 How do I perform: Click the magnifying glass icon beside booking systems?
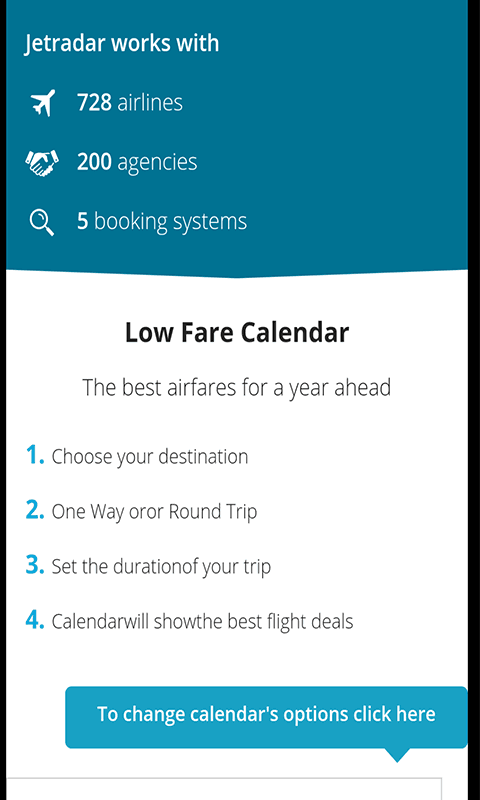[x=42, y=223]
